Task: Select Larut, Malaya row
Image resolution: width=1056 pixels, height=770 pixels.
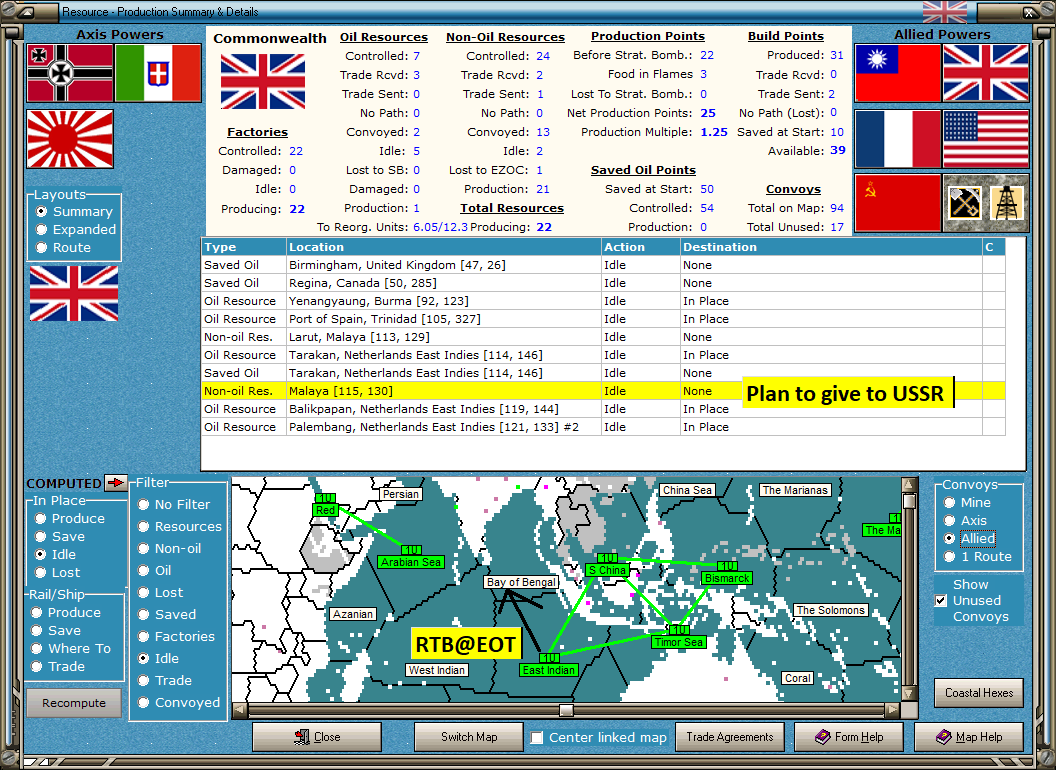Action: click(603, 337)
